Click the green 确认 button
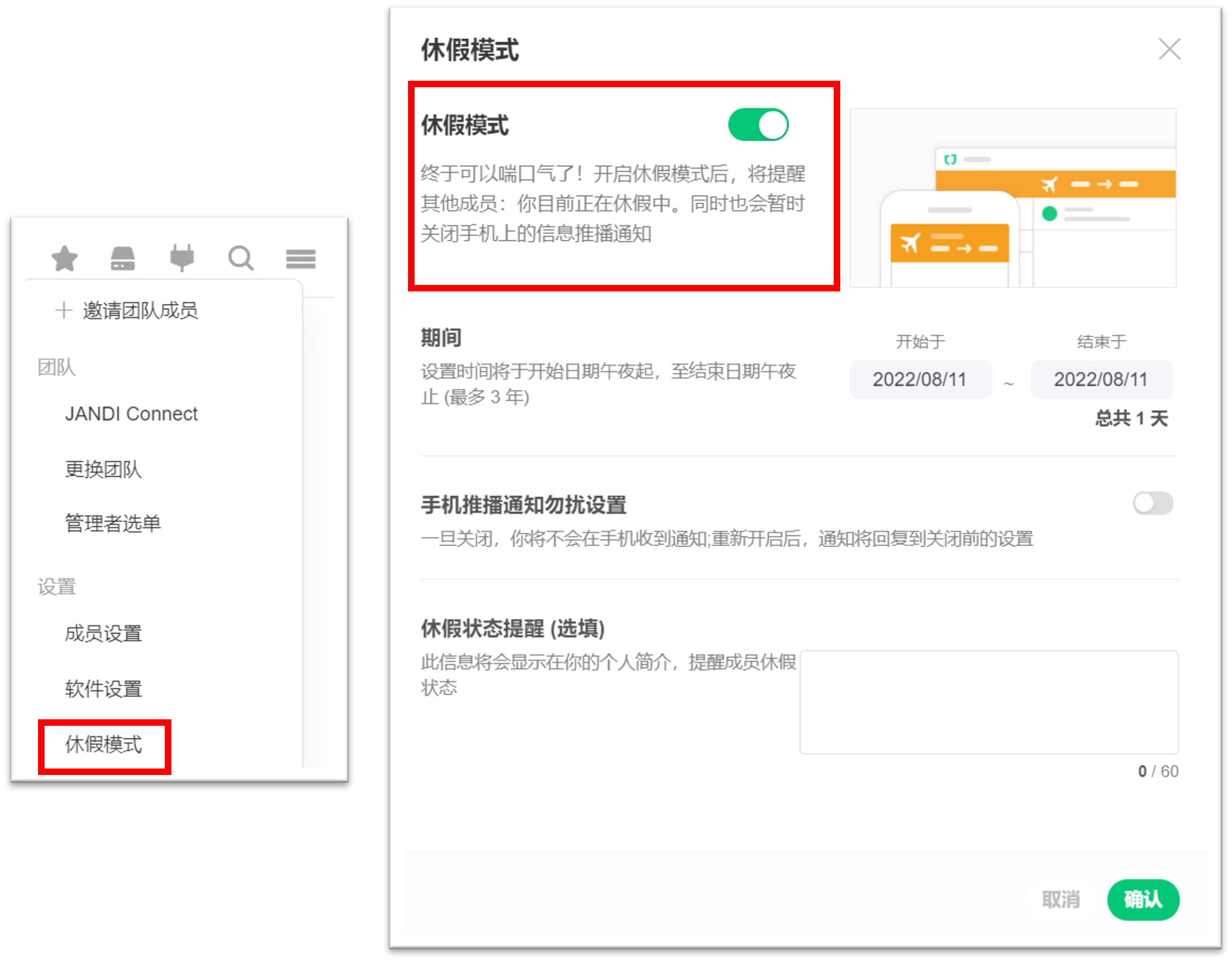 [x=1143, y=899]
